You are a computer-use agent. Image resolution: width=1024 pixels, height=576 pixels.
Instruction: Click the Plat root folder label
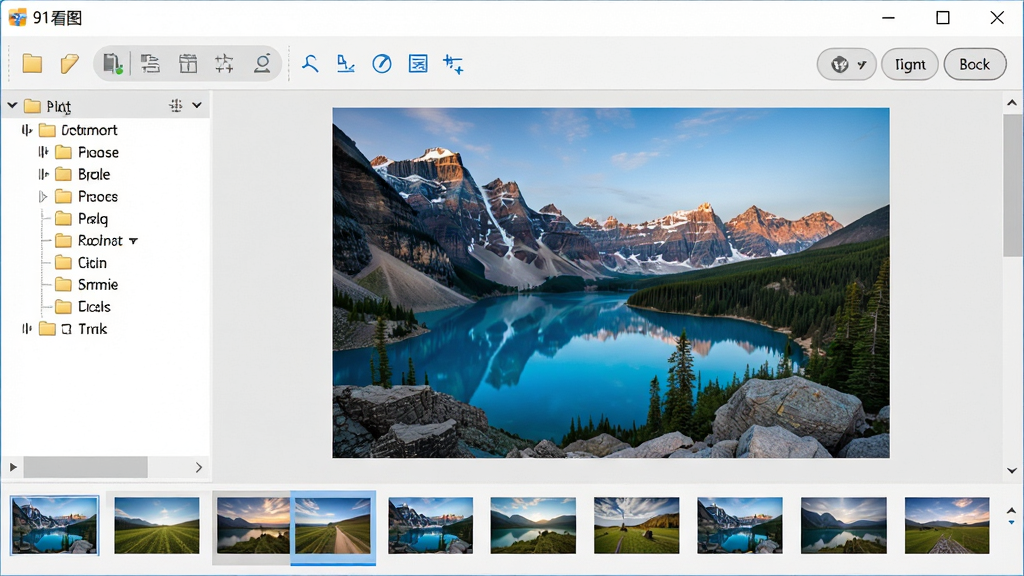pos(58,106)
